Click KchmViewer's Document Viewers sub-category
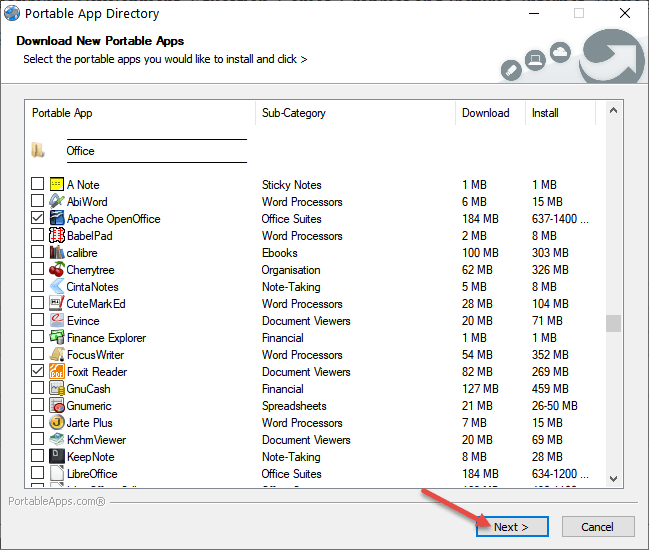The height and width of the screenshot is (550, 649). point(306,440)
